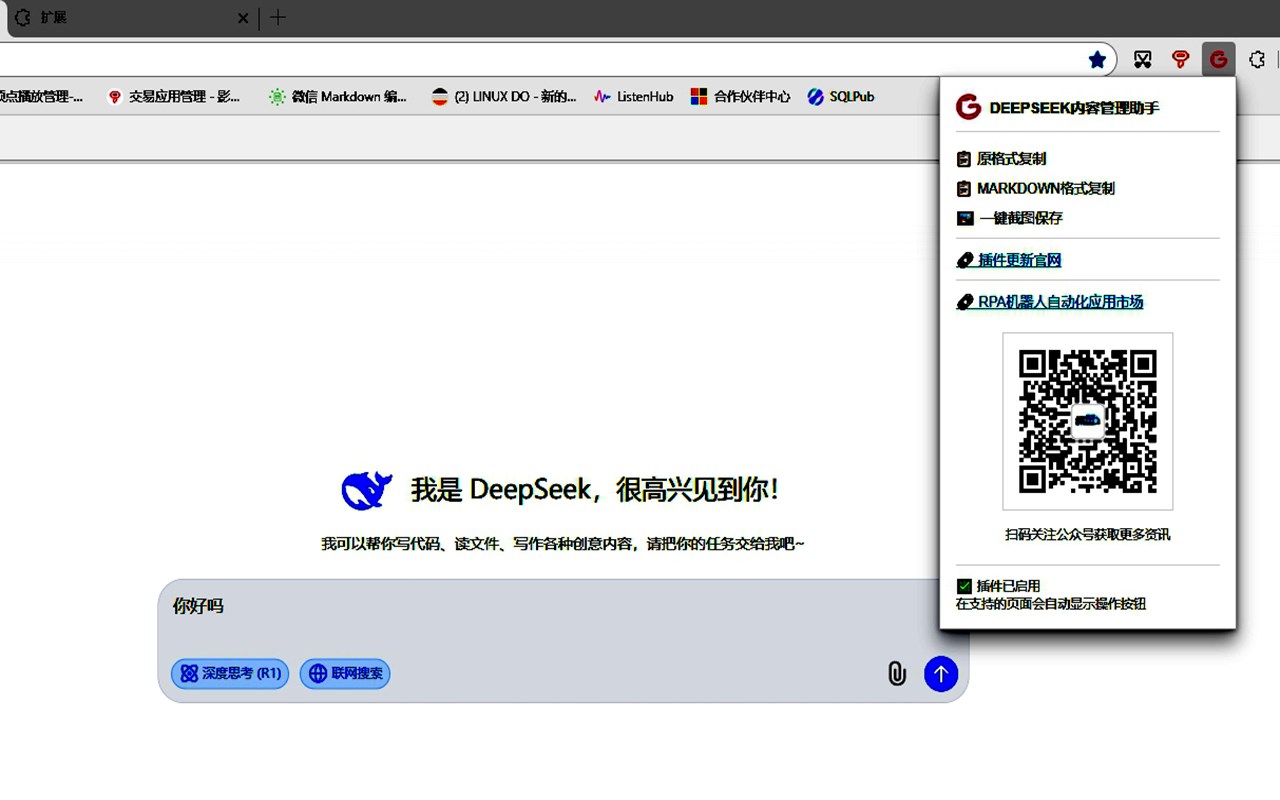Open the 微信 Markdown 编辑器 bookmark
Viewport: 1280px width, 800px height.
coord(338,97)
